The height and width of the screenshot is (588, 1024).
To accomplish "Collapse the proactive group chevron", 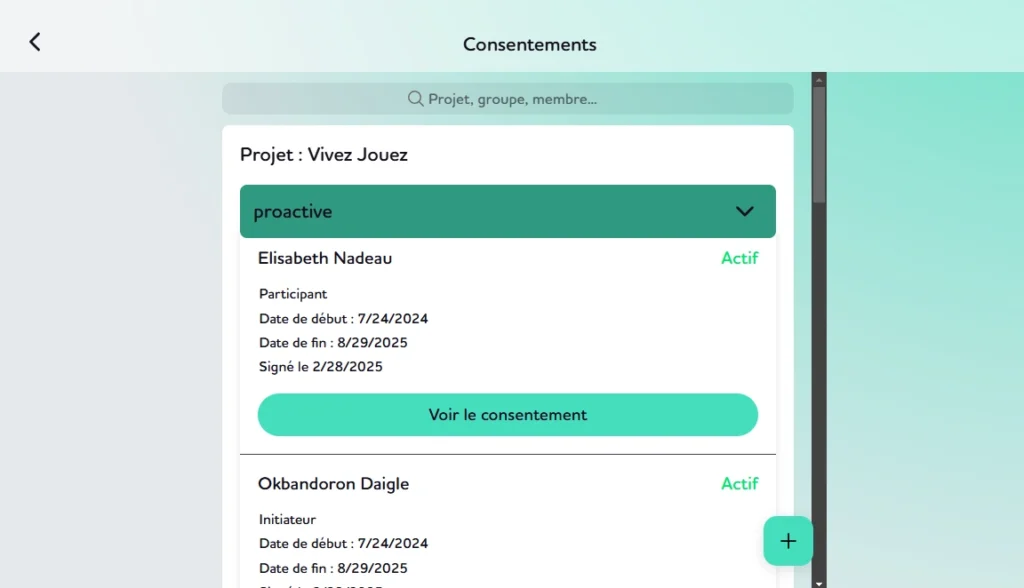I will coord(744,211).
